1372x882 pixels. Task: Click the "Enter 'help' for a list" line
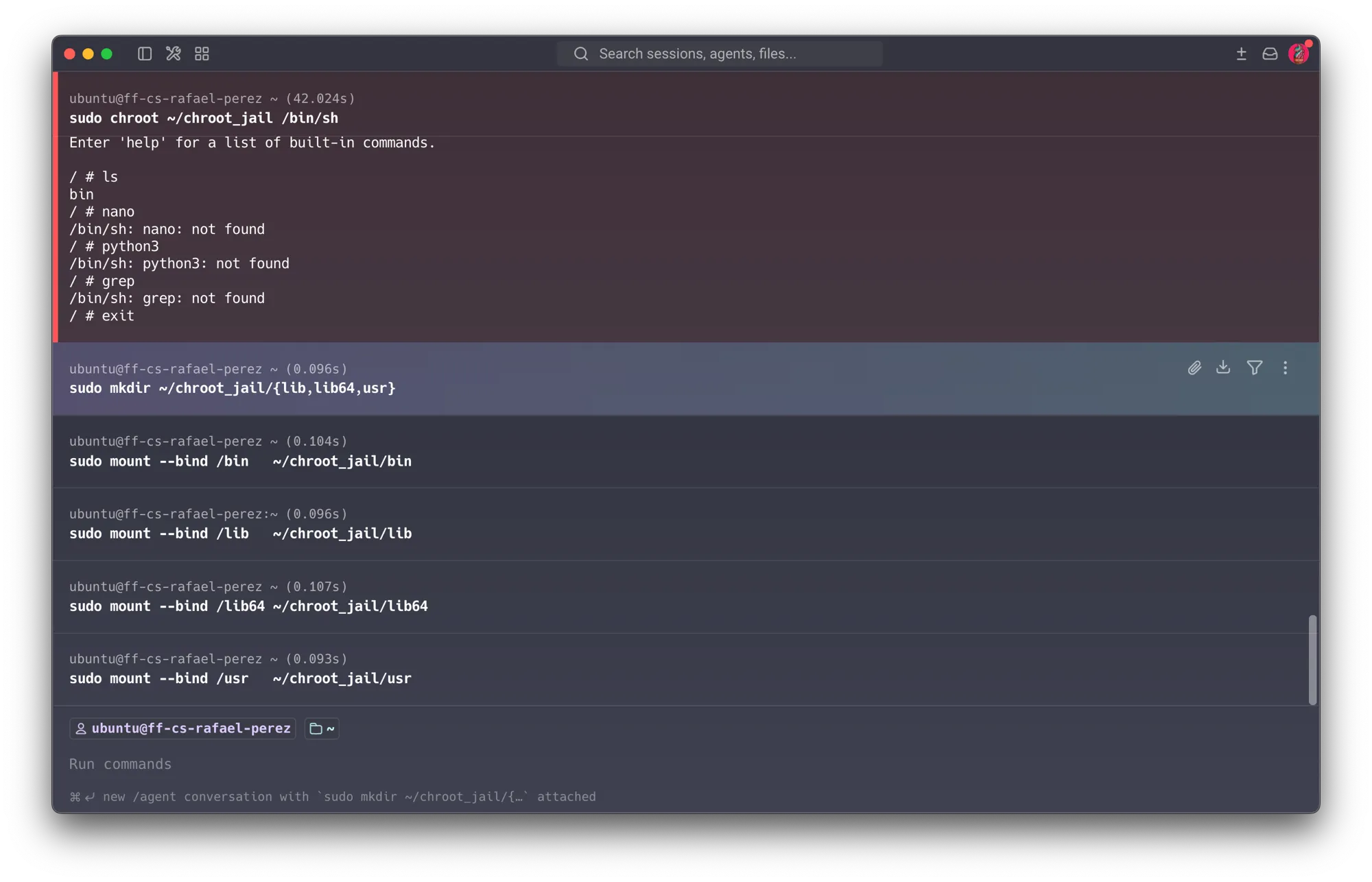tap(252, 143)
